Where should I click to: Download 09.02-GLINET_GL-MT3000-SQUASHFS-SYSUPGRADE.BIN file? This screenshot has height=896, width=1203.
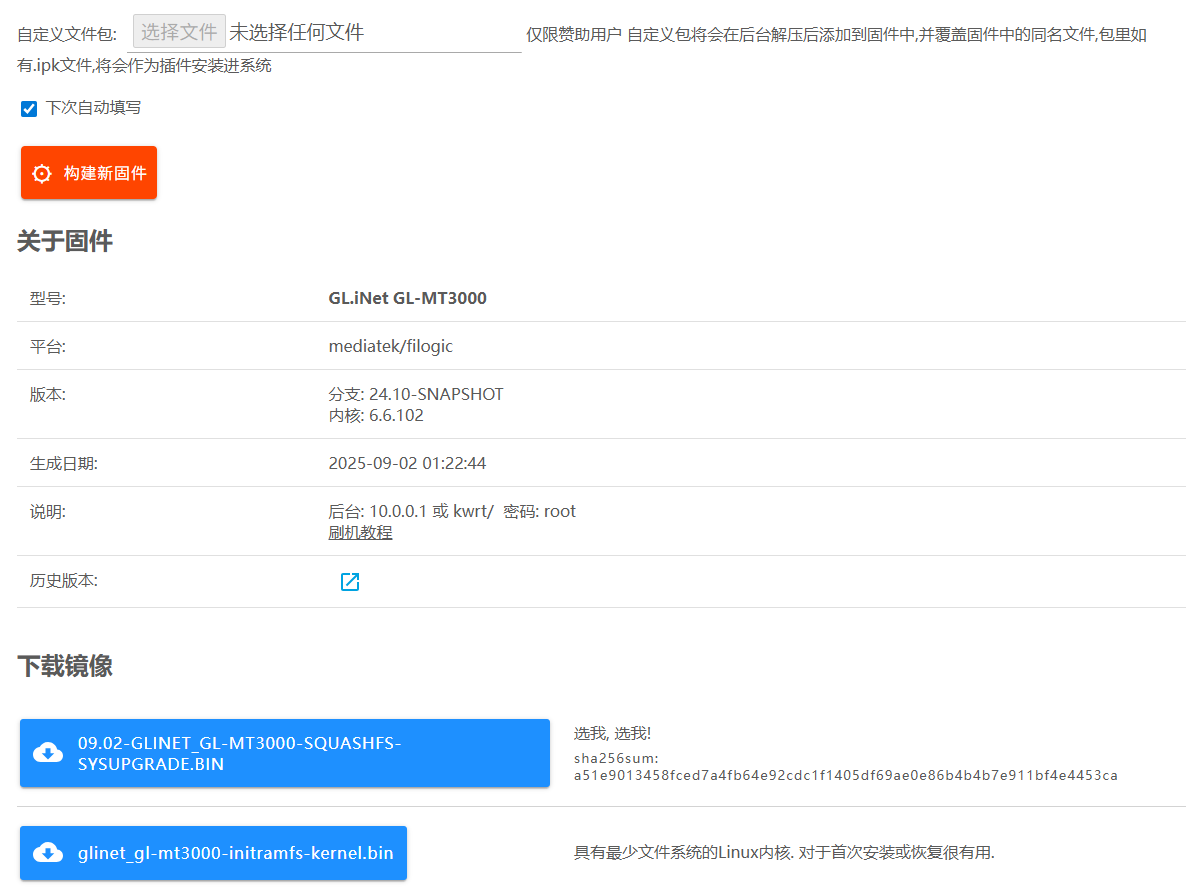(x=239, y=754)
